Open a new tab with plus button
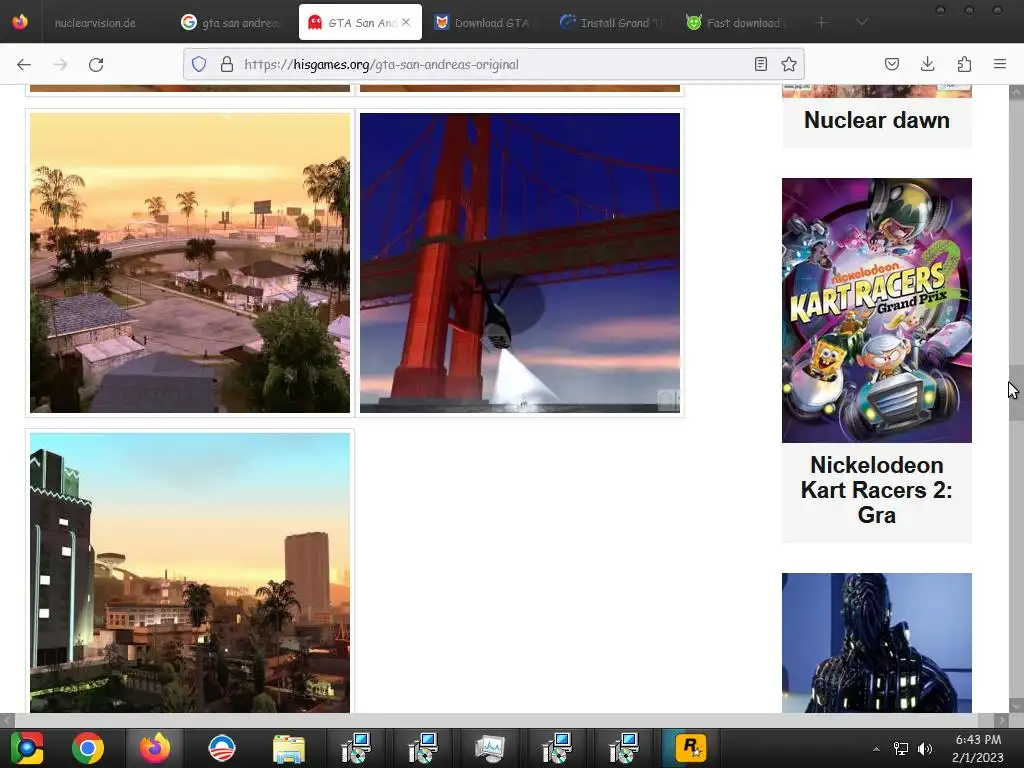The image size is (1024, 768). [822, 23]
